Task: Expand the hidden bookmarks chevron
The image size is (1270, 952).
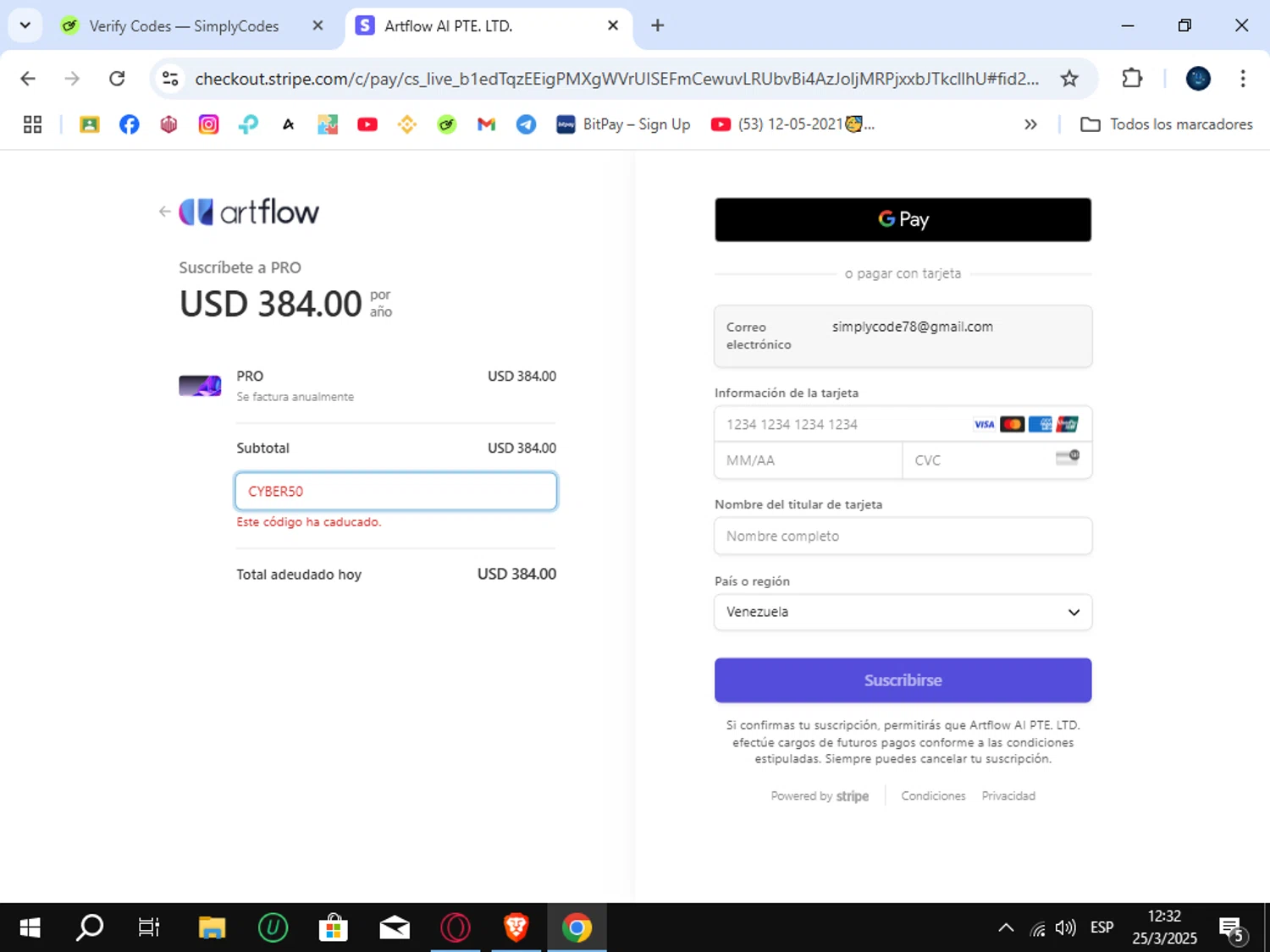Action: [1030, 124]
